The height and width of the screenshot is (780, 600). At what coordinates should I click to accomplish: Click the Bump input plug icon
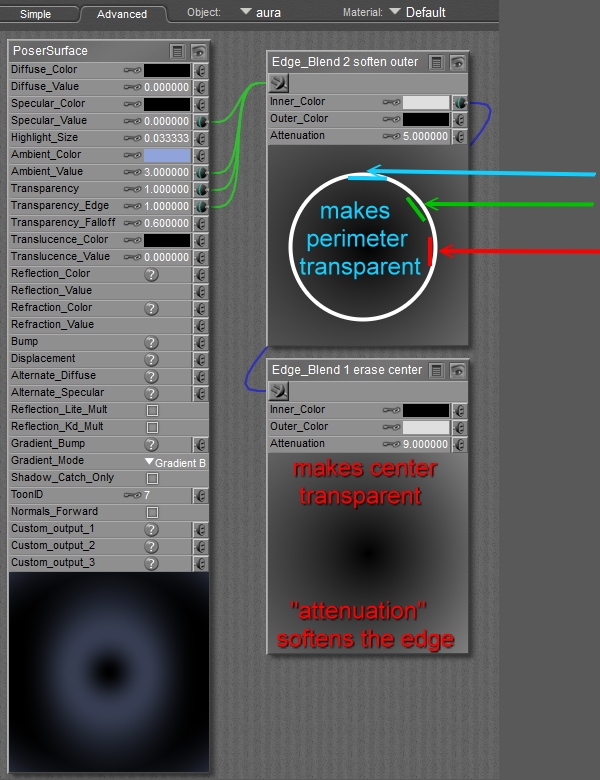coord(200,342)
